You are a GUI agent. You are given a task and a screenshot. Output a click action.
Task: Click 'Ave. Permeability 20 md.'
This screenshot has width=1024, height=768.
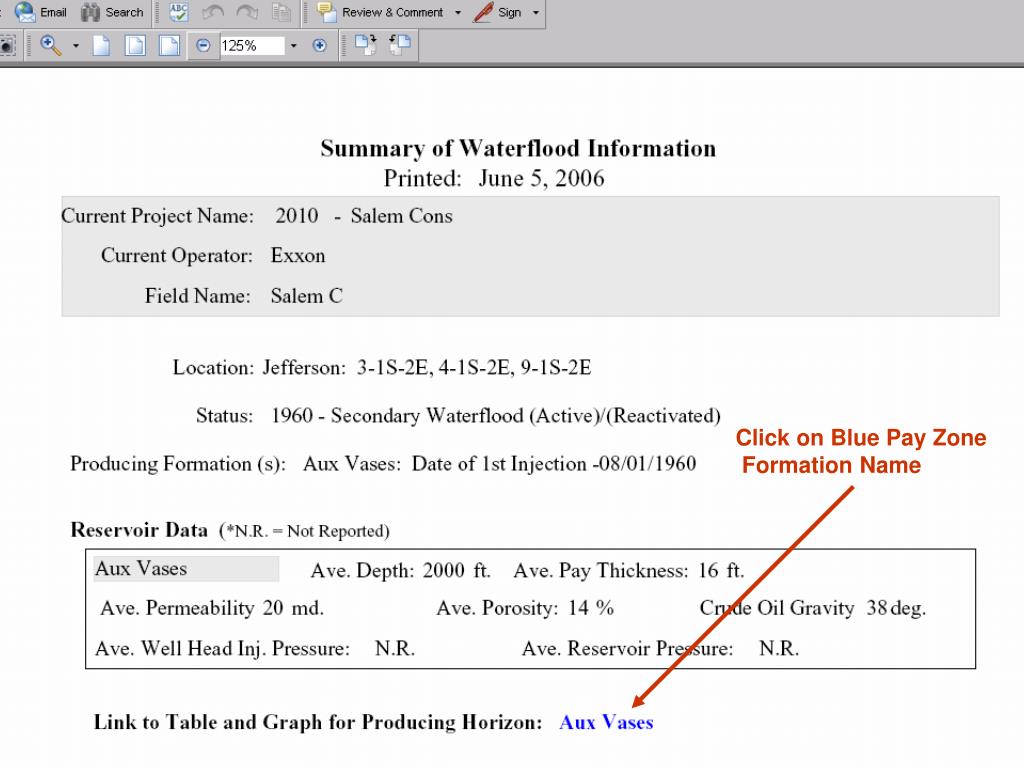click(212, 608)
